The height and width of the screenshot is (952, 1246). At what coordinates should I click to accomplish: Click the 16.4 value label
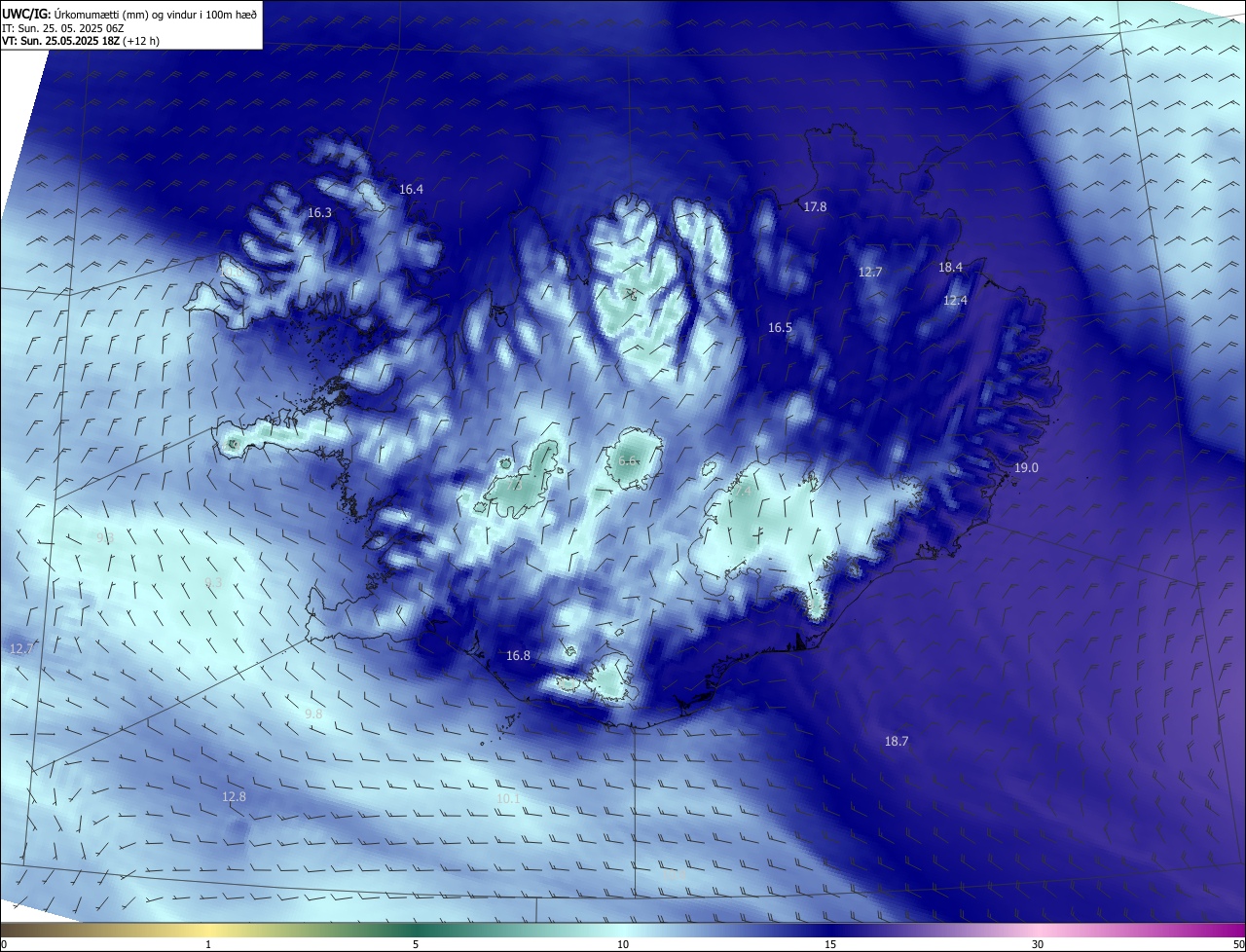point(412,189)
